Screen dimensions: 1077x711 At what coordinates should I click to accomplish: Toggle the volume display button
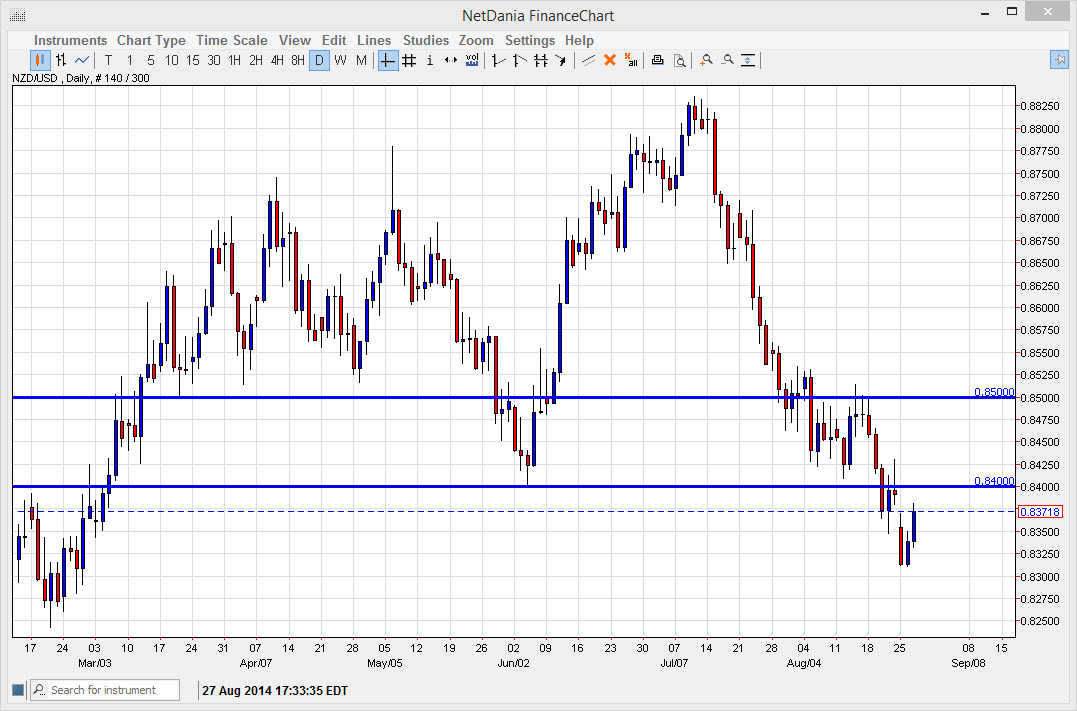click(x=471, y=60)
